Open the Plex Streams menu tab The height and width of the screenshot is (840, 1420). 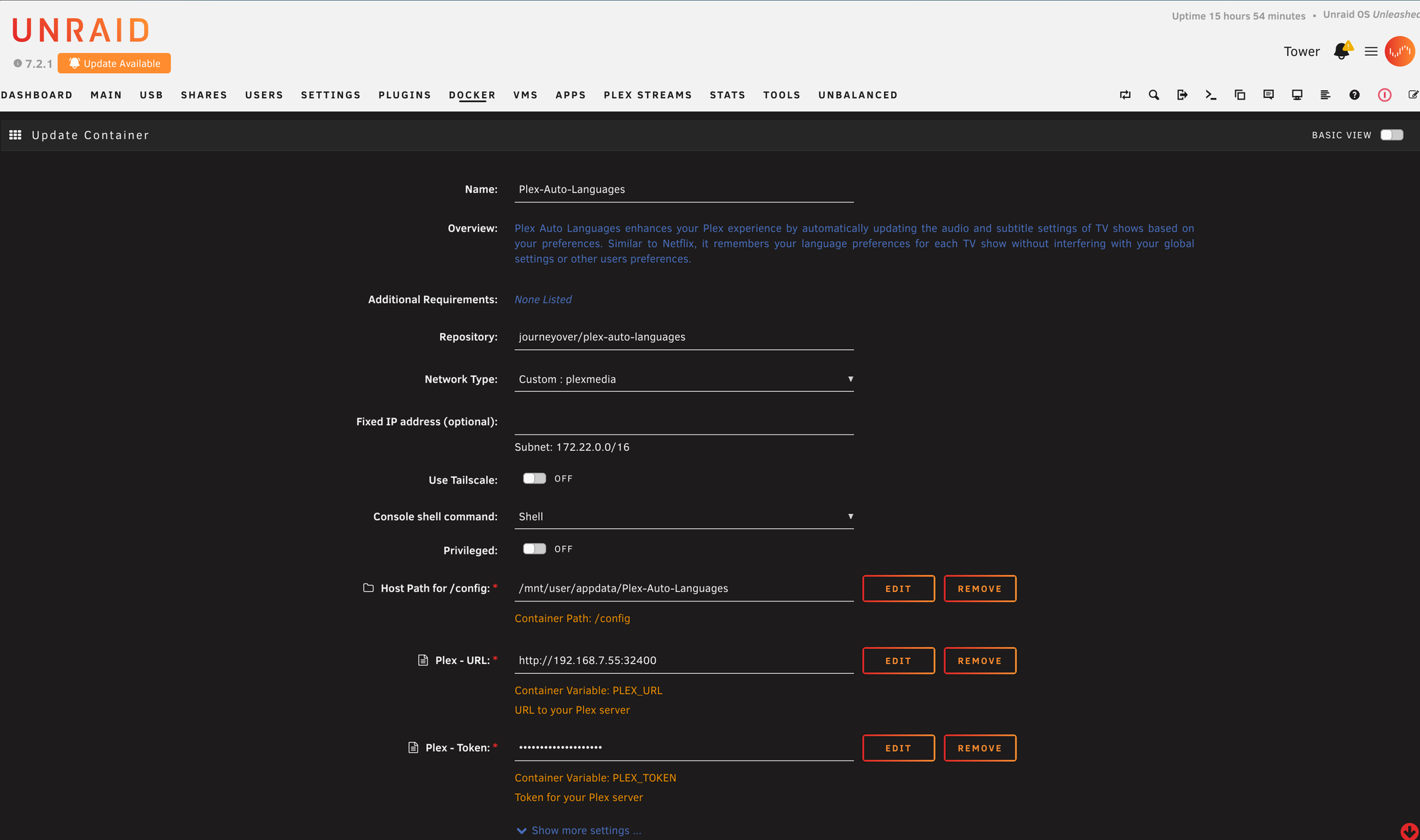click(x=648, y=95)
